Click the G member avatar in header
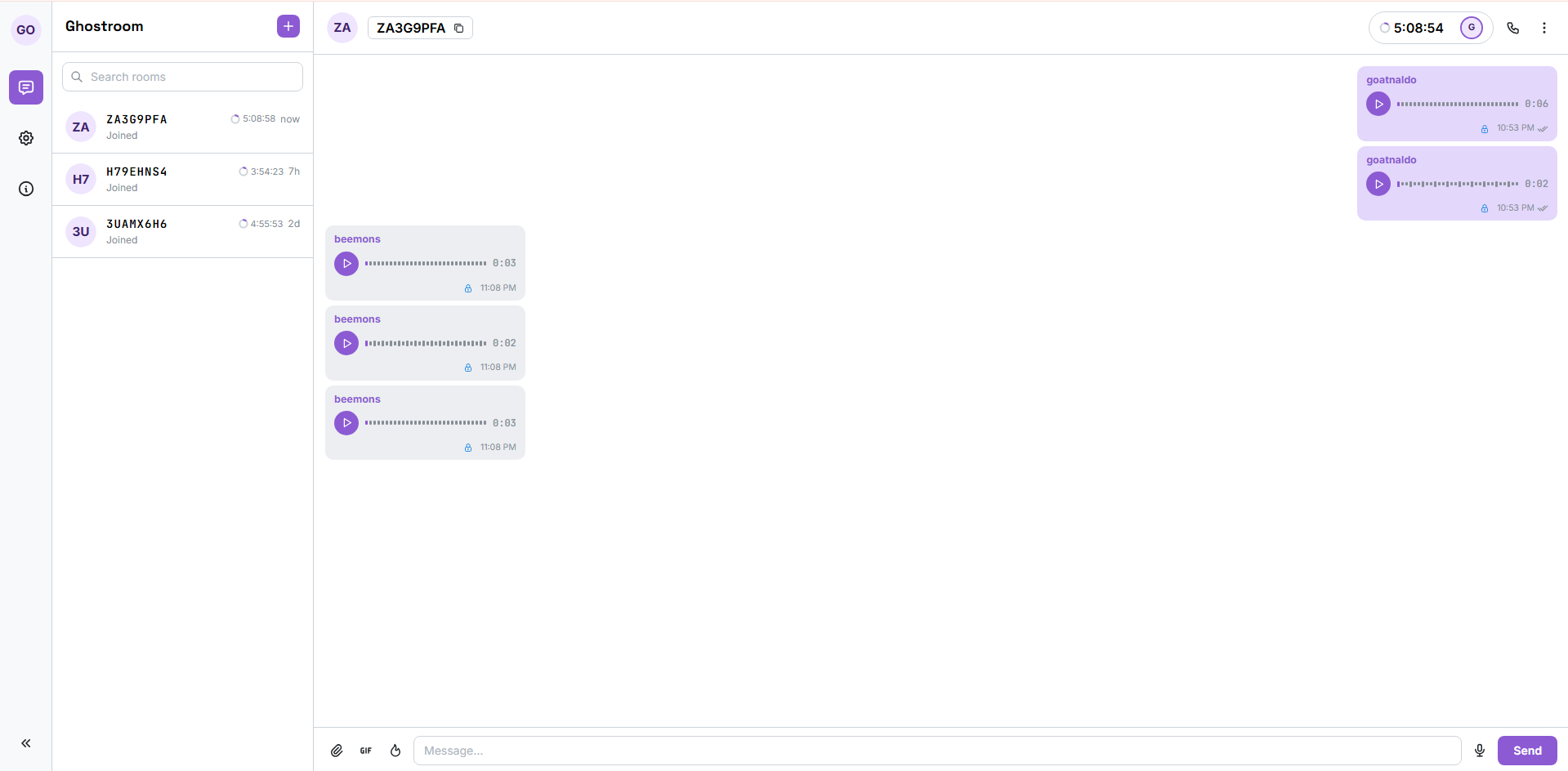 click(x=1472, y=28)
